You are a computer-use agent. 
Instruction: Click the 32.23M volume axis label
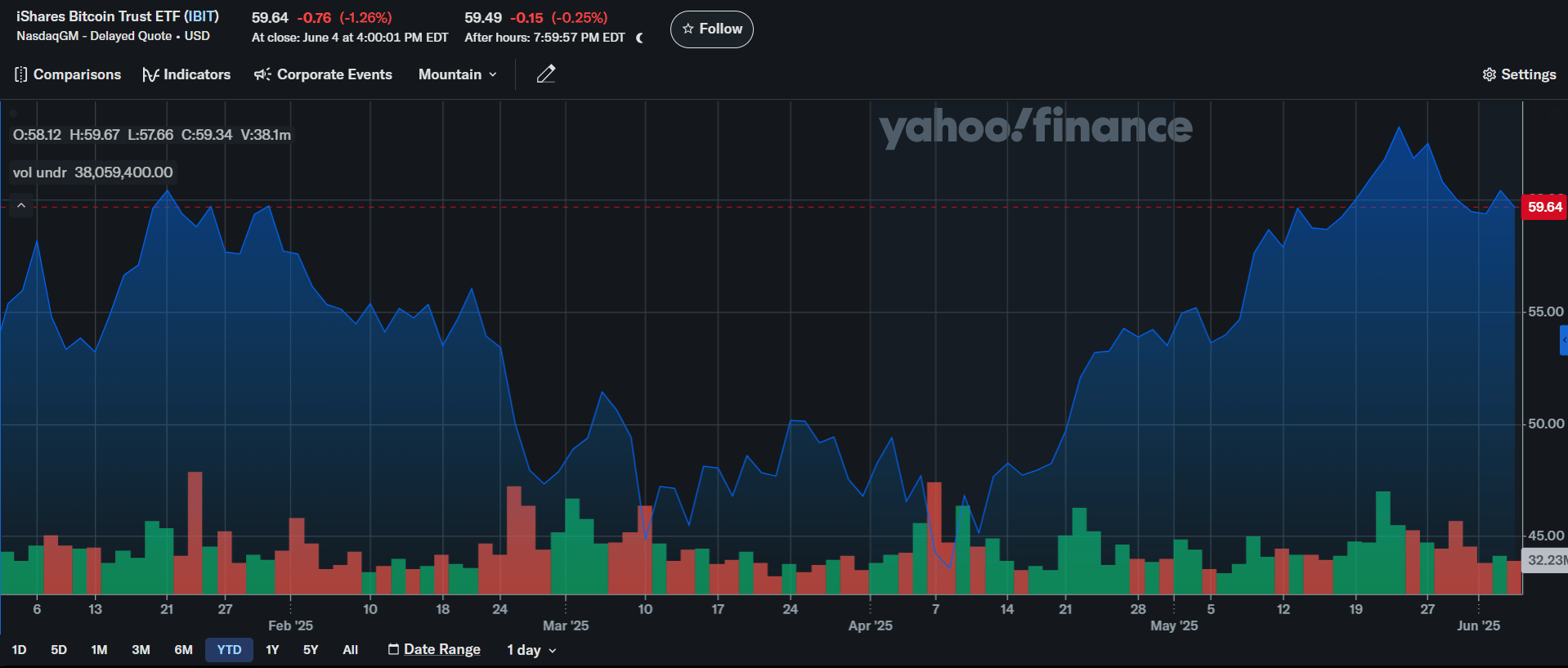[1545, 560]
